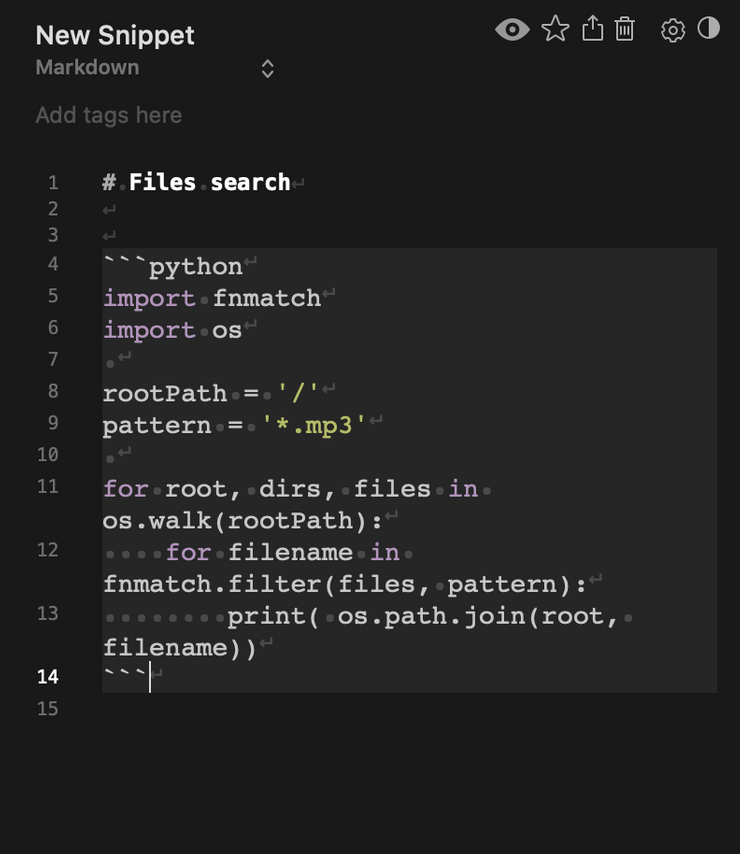Click the ```python fence line

click(x=173, y=267)
